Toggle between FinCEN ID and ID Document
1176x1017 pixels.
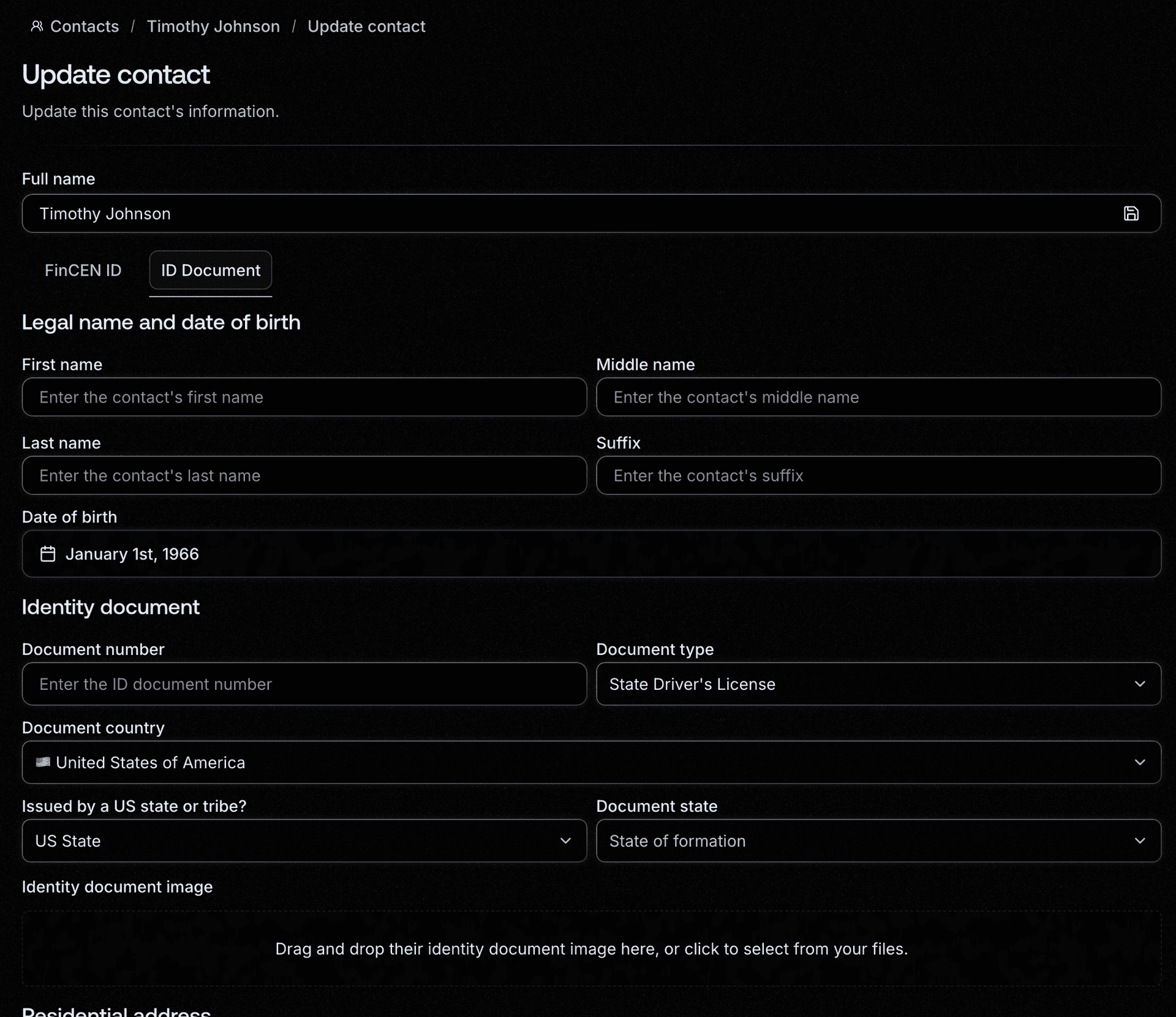[83, 270]
